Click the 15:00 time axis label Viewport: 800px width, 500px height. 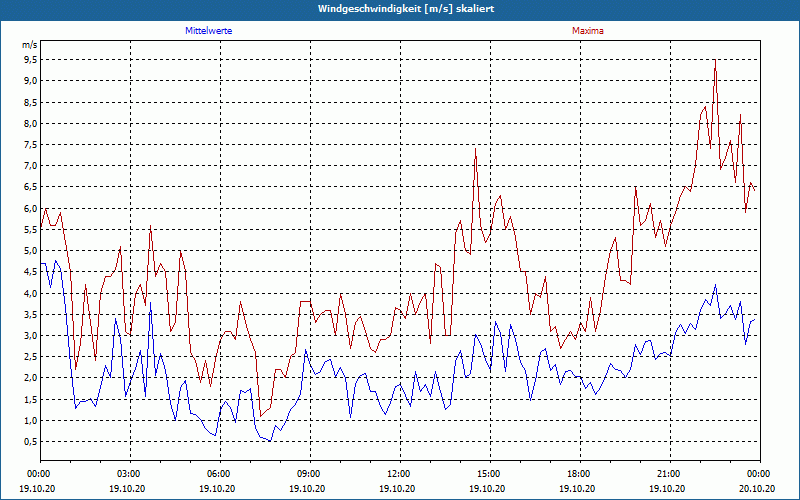[x=490, y=474]
